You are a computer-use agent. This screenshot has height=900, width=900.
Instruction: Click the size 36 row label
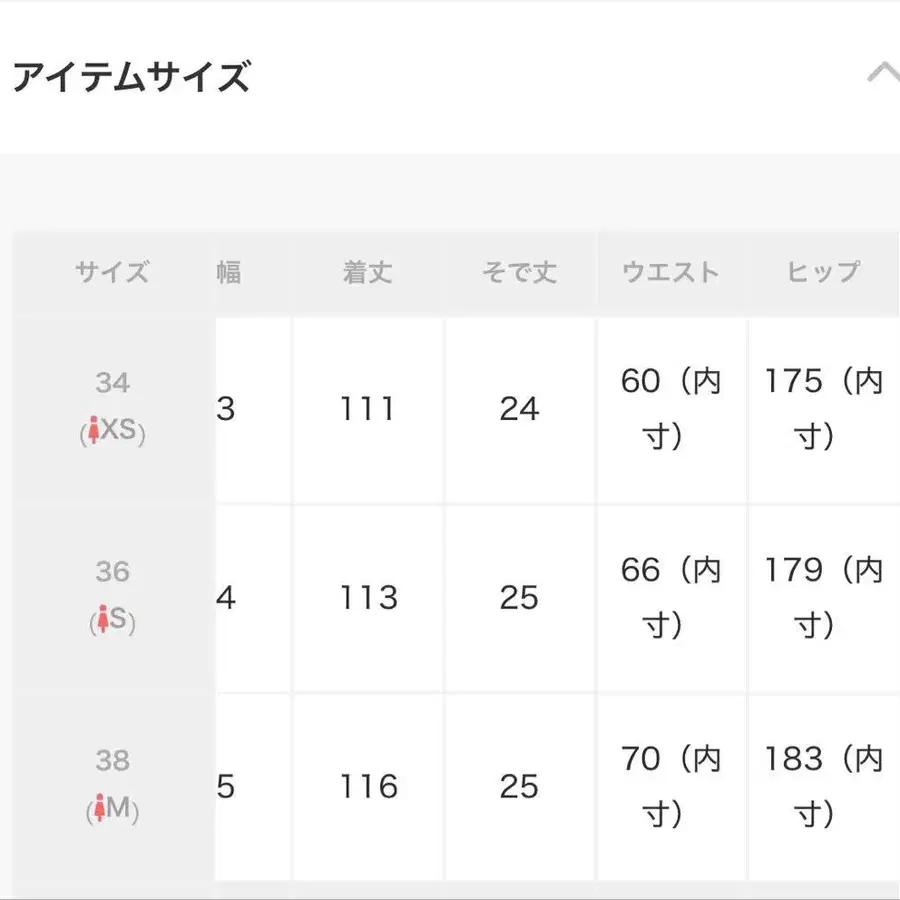[x=113, y=572]
